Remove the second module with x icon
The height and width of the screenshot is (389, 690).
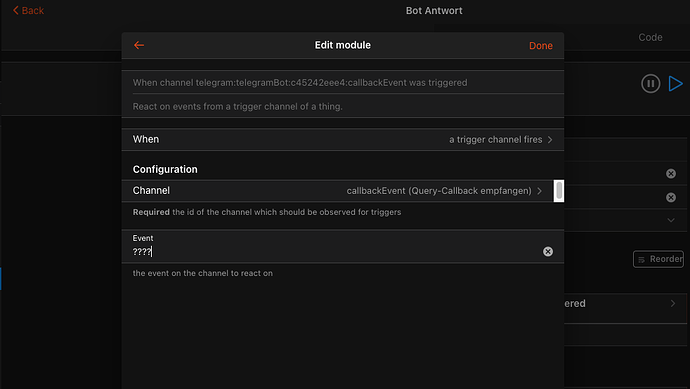pos(671,198)
